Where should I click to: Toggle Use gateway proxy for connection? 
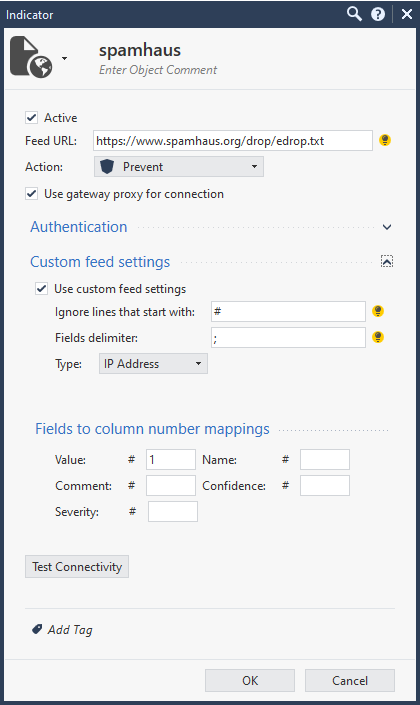[31, 194]
